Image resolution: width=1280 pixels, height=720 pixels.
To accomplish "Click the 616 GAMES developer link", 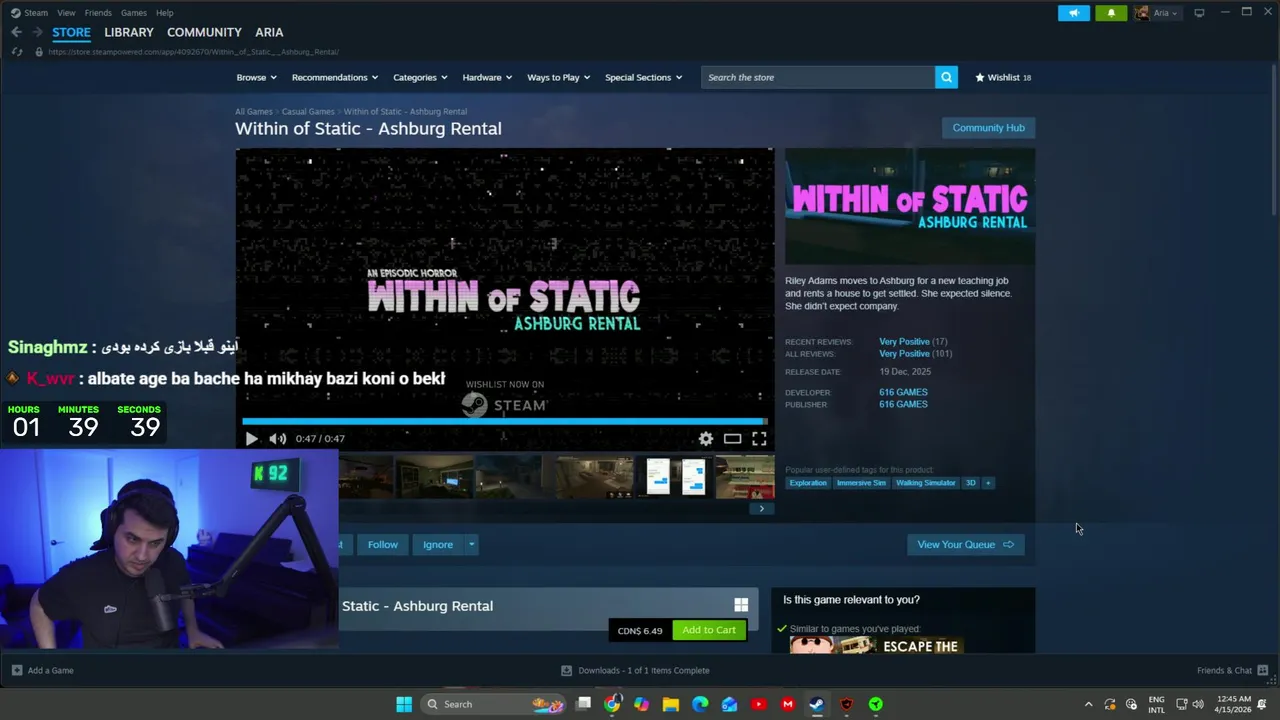I will click(x=903, y=392).
